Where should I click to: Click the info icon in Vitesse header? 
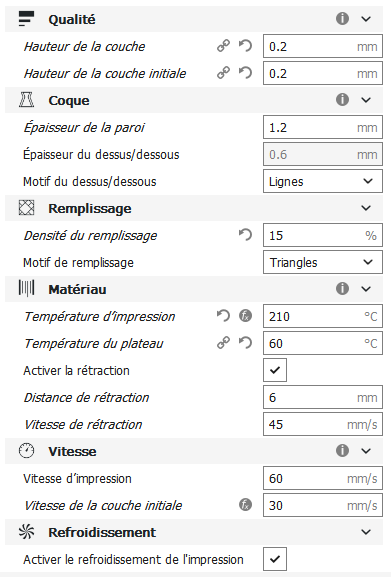pyautogui.click(x=342, y=450)
